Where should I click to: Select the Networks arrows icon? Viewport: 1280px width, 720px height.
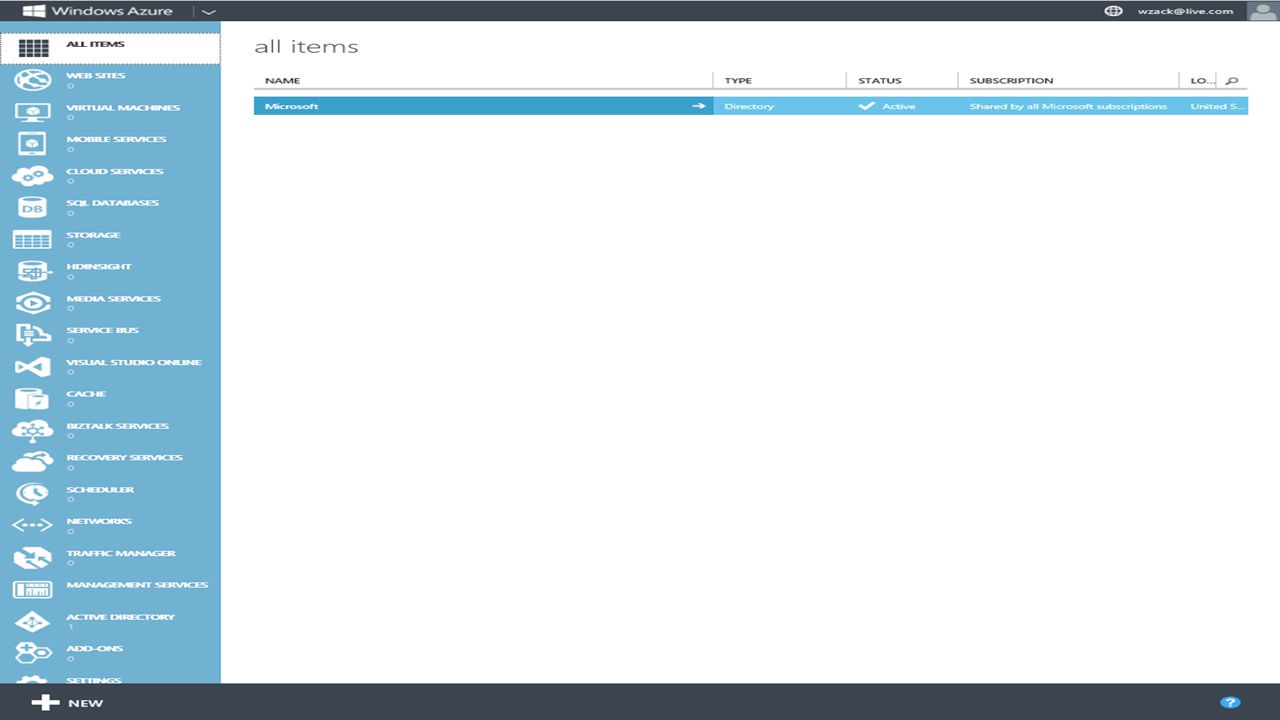coord(33,526)
